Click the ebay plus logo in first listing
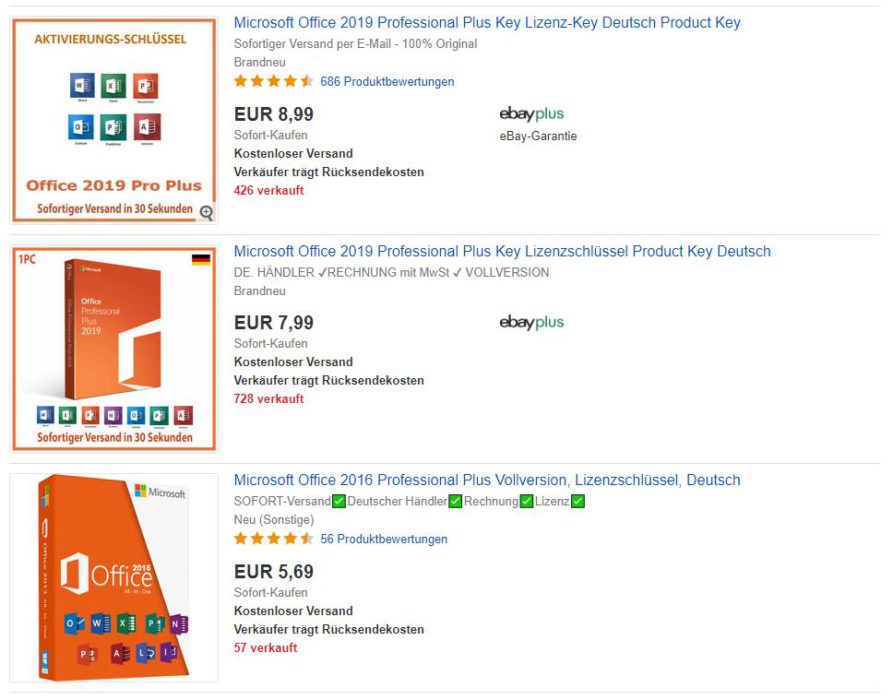This screenshot has width=893, height=700. pos(531,114)
